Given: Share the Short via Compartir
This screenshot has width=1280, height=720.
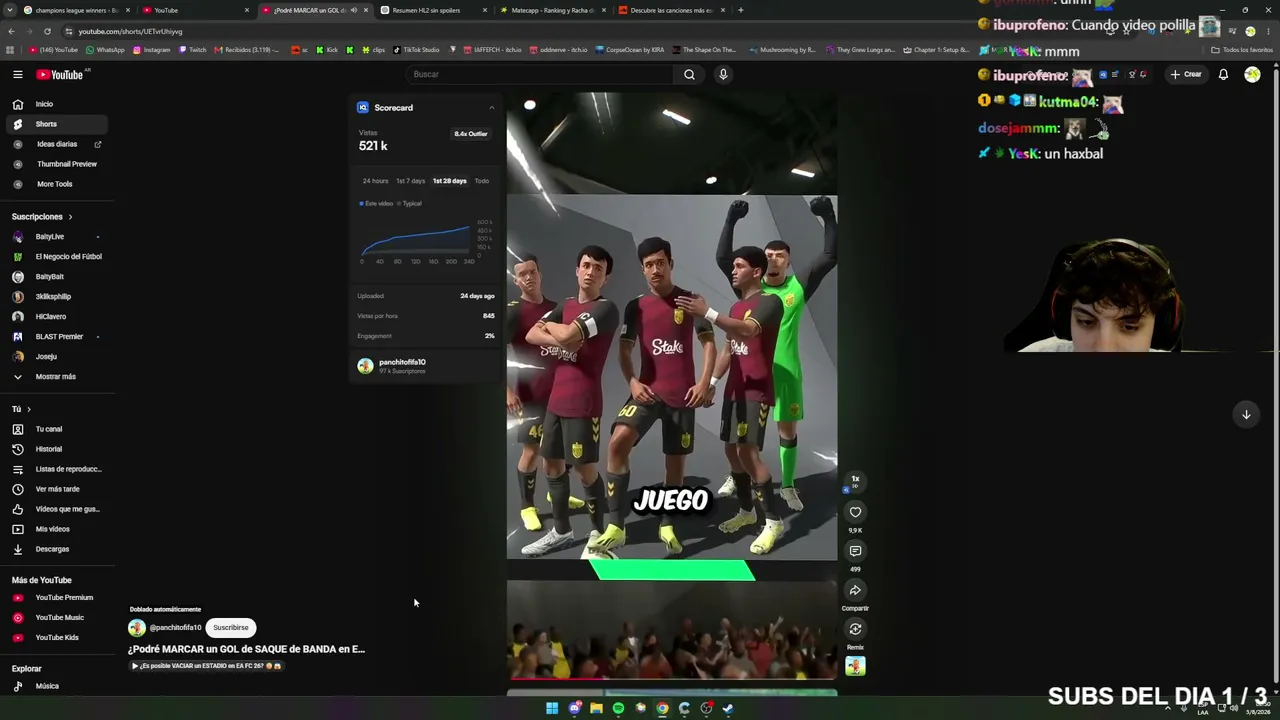Looking at the screenshot, I should (x=855, y=590).
